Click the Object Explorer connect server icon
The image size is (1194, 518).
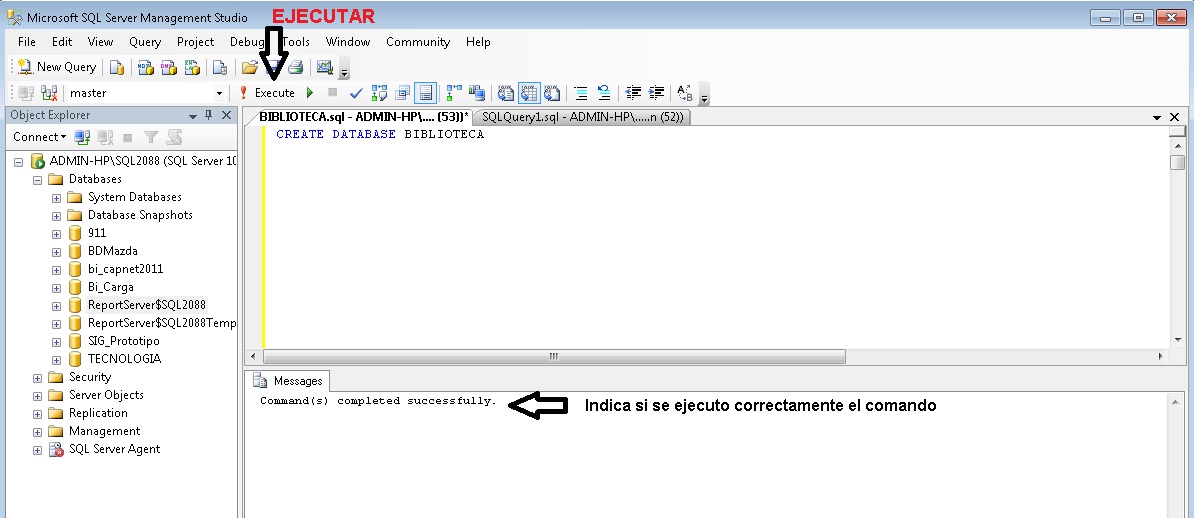(82, 137)
